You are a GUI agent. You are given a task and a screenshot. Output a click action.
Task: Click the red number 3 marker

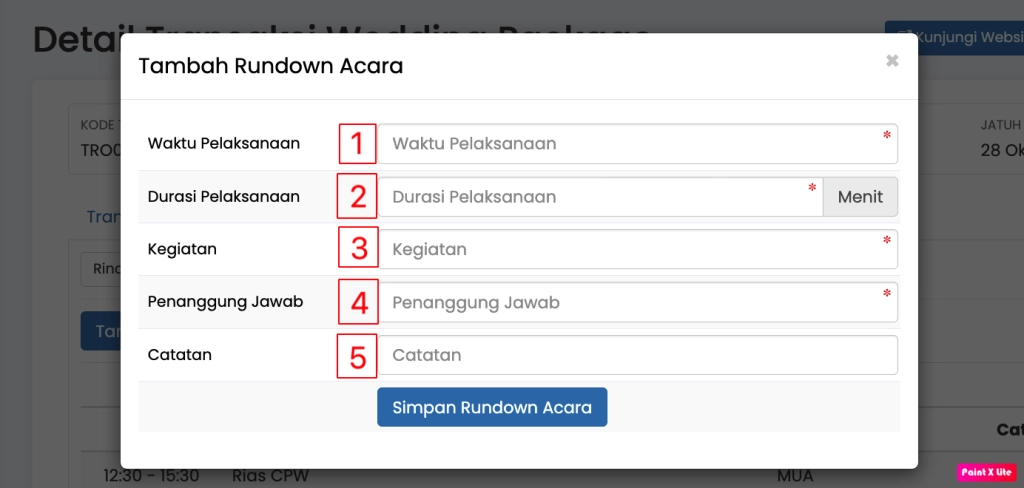357,249
